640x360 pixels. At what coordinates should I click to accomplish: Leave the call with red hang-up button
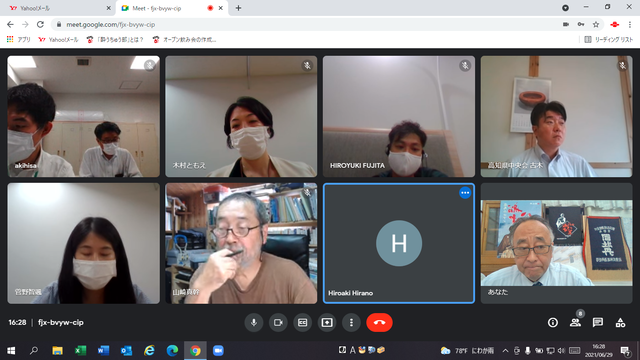(x=379, y=322)
